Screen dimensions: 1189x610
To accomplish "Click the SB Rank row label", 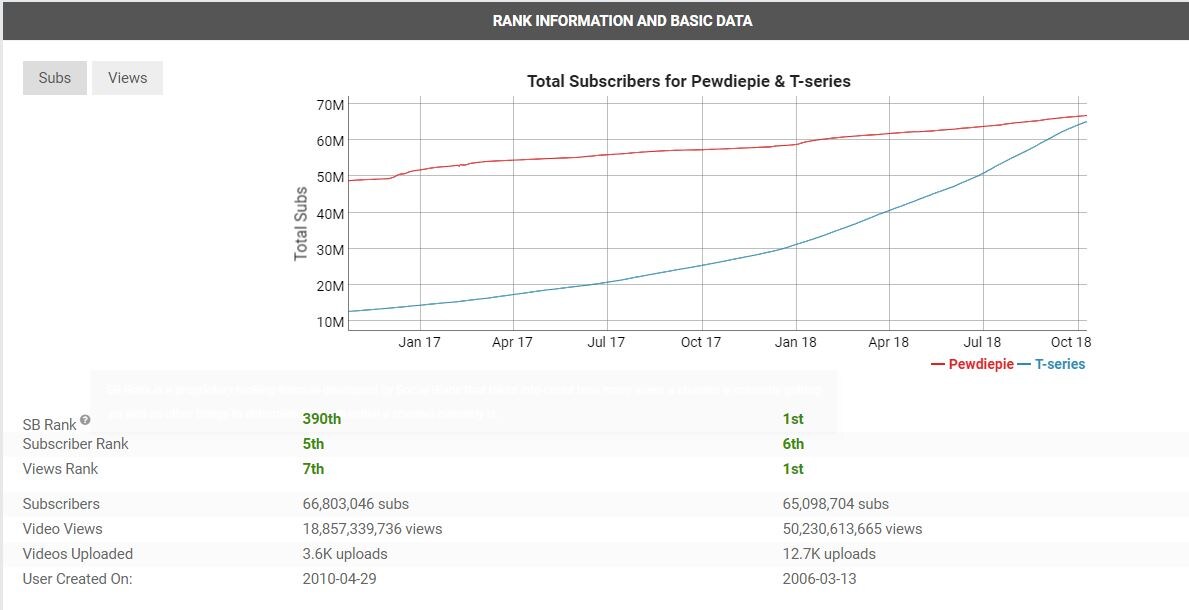I will [50, 425].
